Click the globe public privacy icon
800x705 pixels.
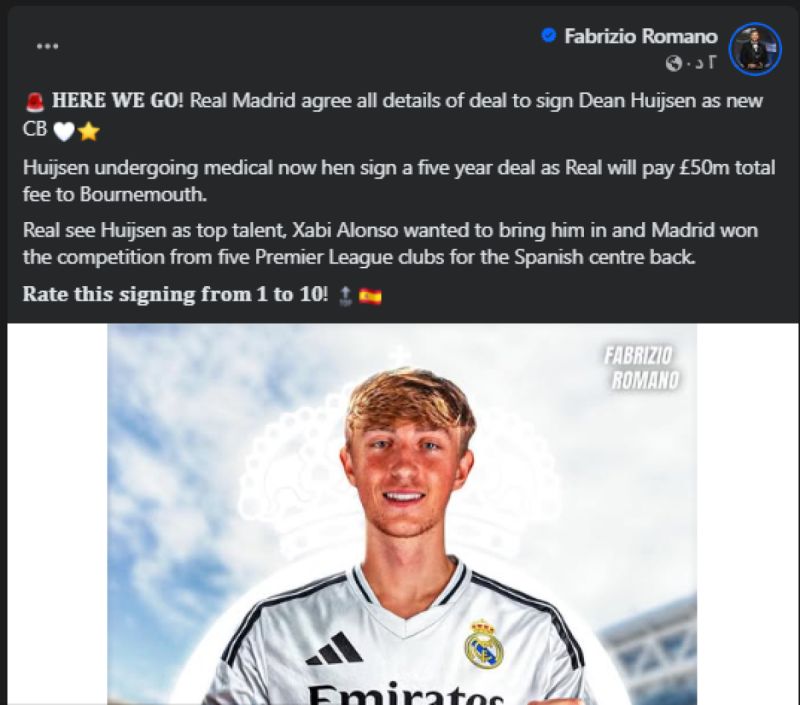point(674,63)
